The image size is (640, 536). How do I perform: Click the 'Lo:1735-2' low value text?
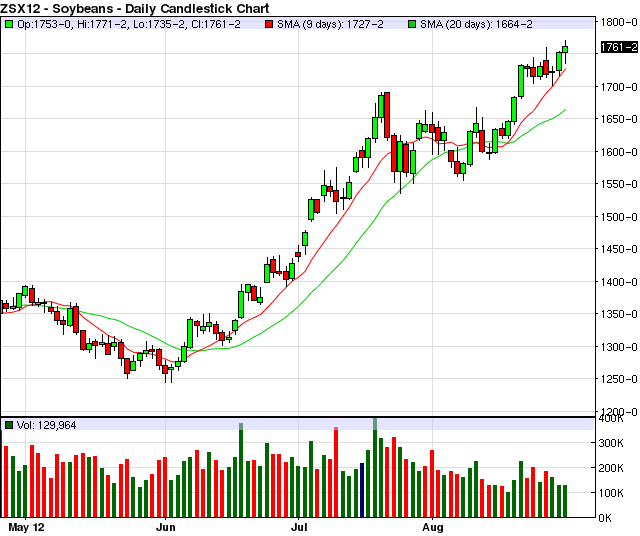[x=159, y=24]
